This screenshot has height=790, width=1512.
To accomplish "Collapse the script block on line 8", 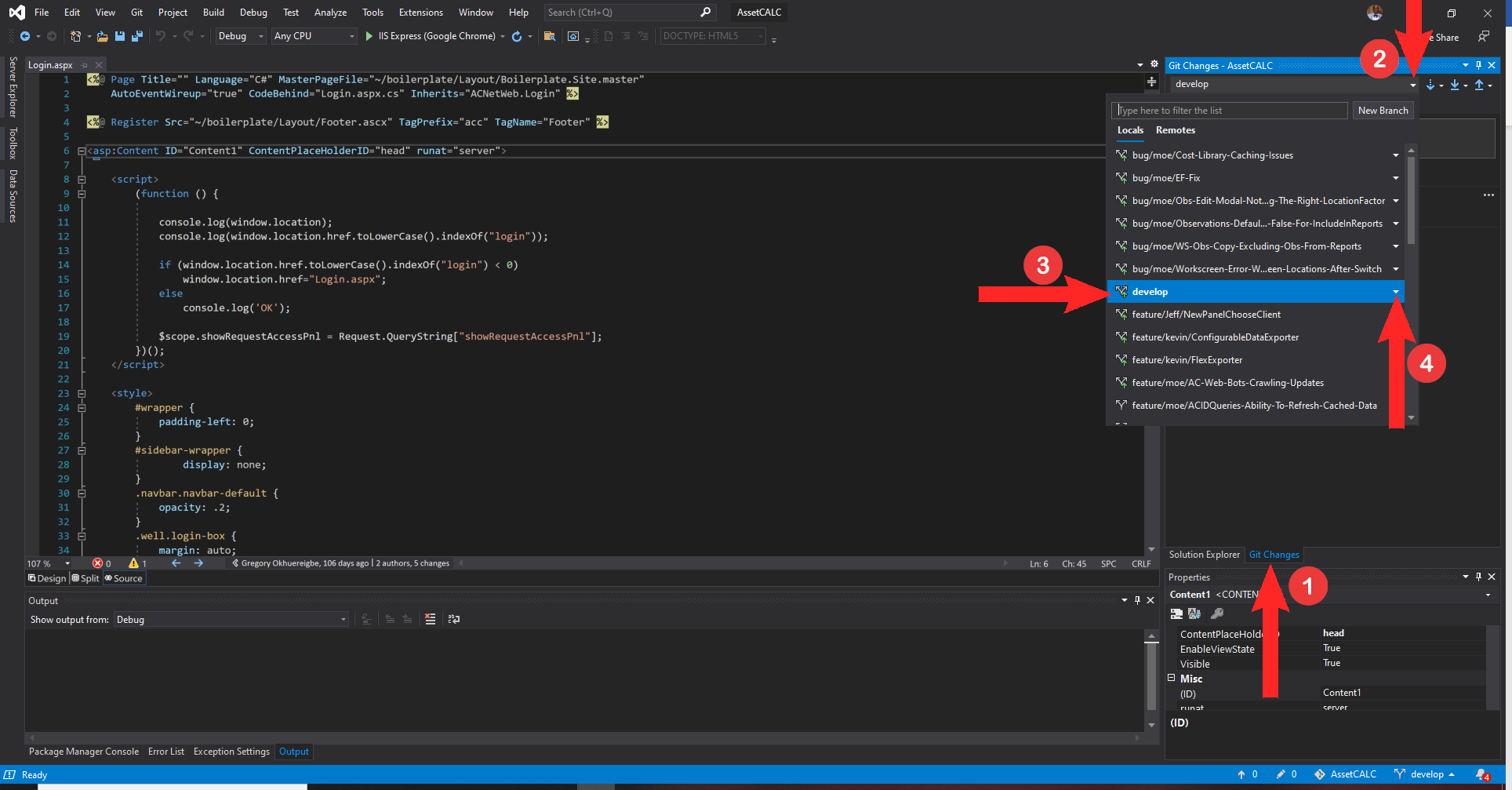I will click(x=82, y=180).
